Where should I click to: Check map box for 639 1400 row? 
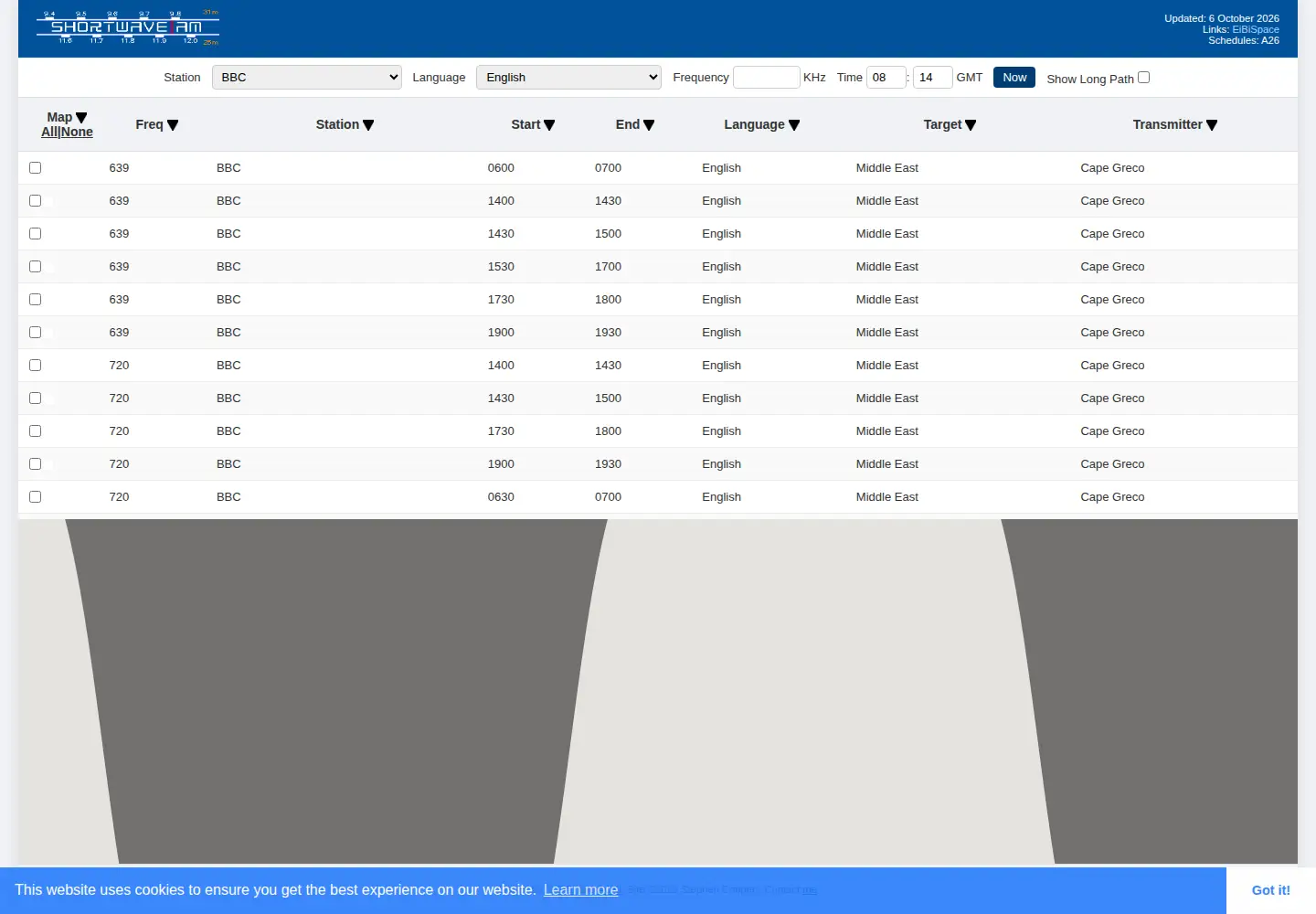[x=35, y=201]
